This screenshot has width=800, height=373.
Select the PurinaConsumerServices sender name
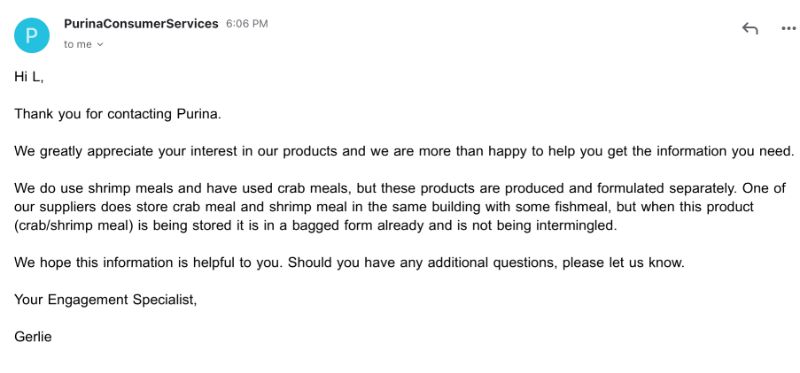point(141,23)
